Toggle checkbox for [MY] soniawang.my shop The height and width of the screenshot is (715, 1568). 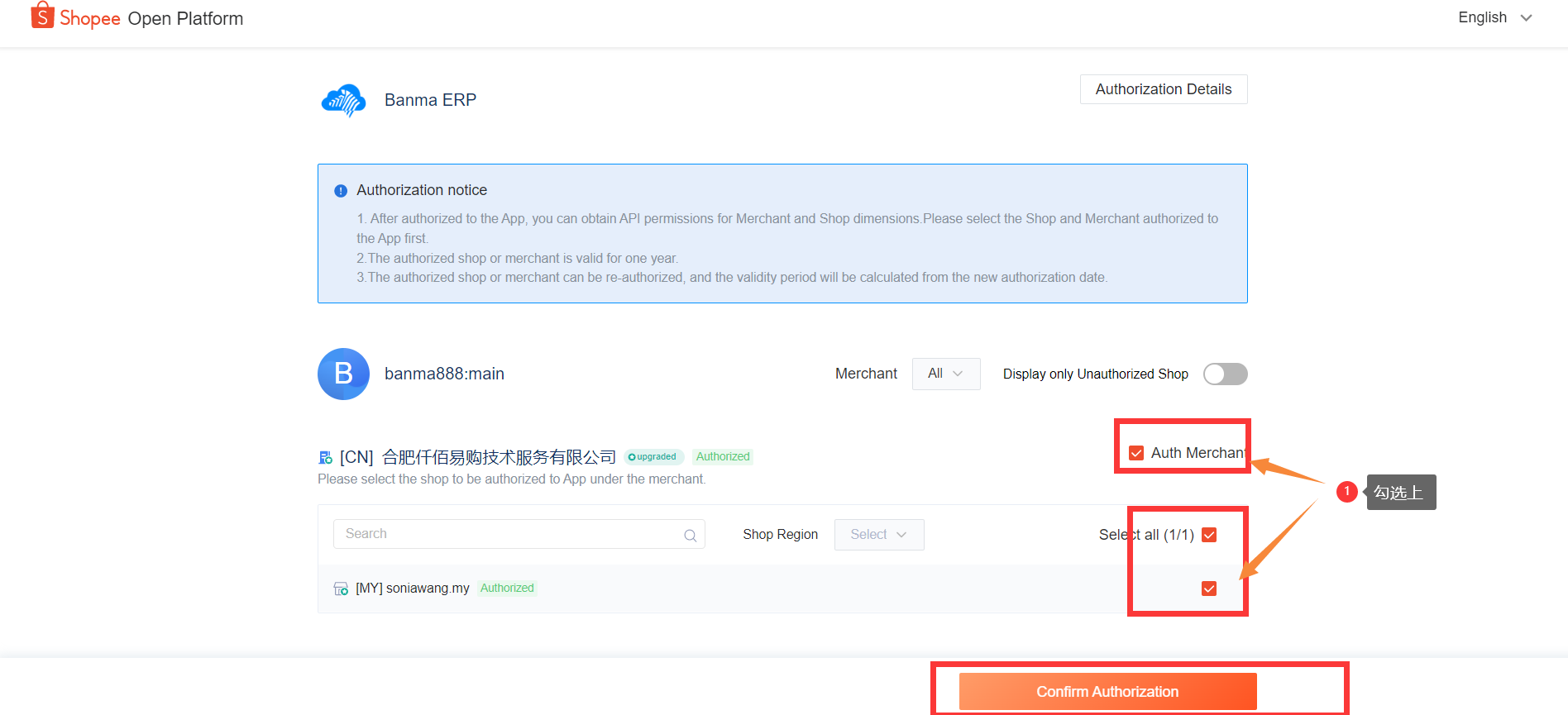coord(1209,589)
